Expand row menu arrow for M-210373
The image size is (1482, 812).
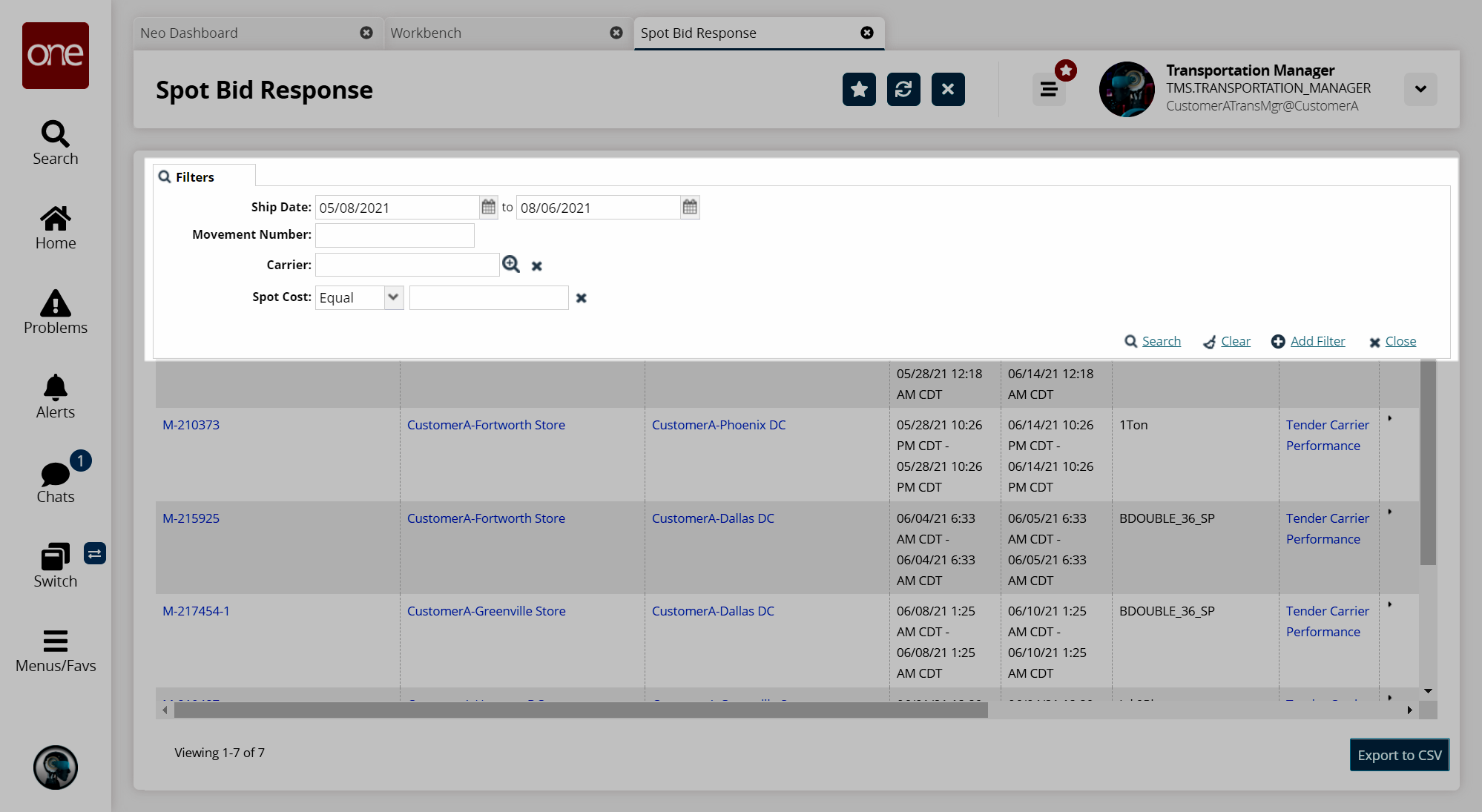[x=1390, y=419]
